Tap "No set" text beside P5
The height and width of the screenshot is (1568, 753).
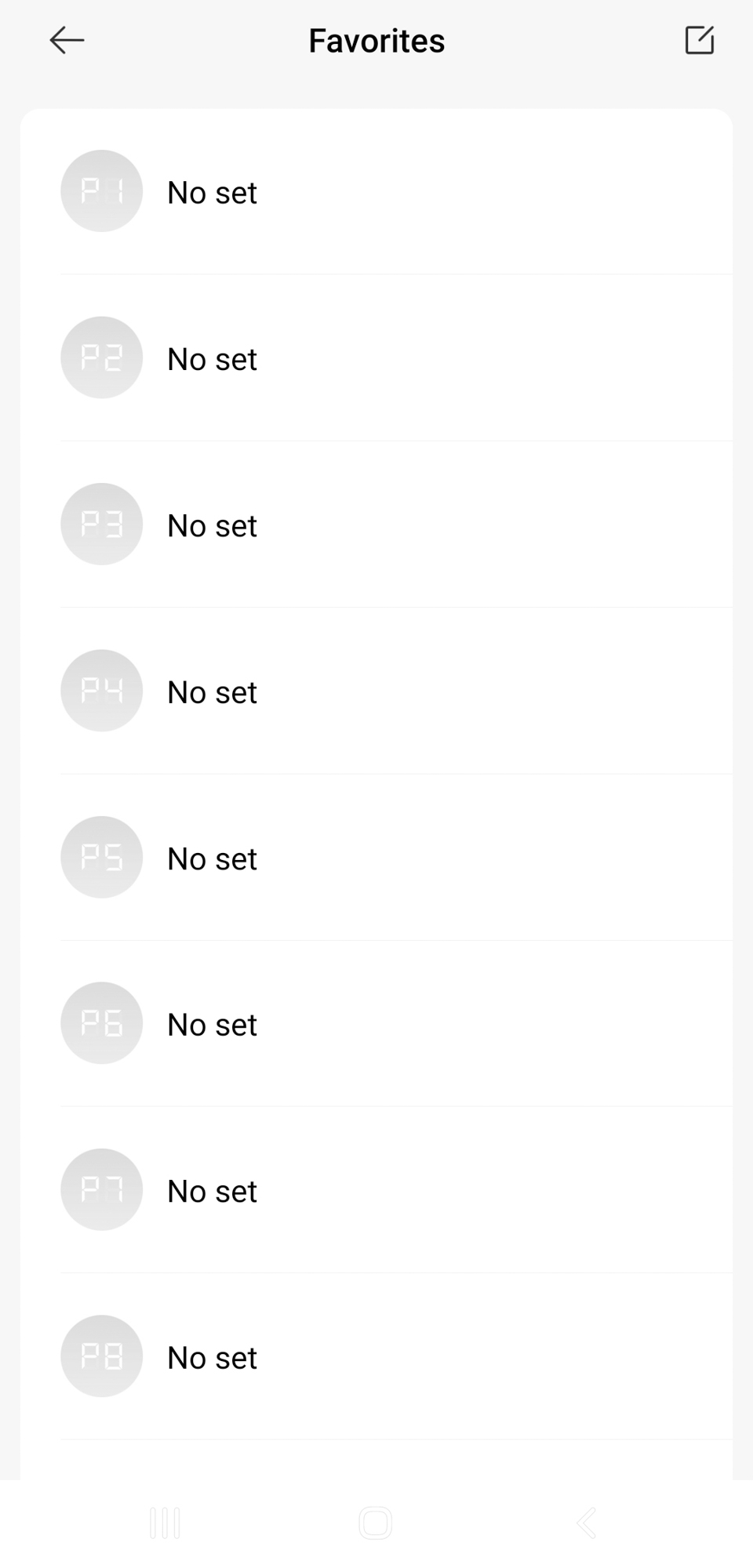coord(212,859)
